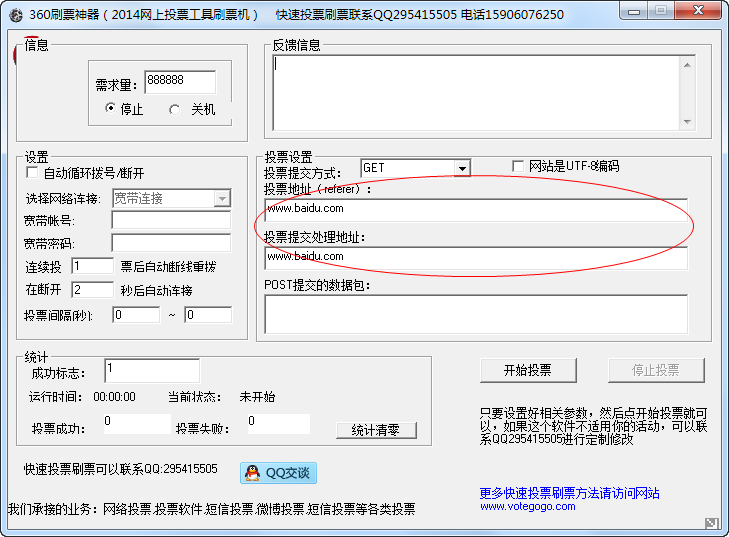The width and height of the screenshot is (729, 537).
Task: Click the first 投票间隔 field
Action: 136,315
